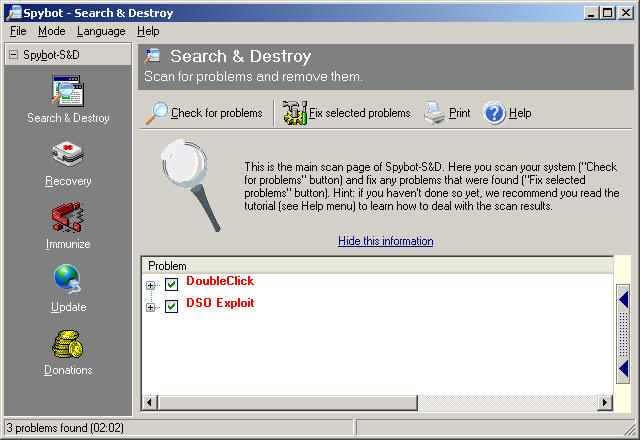Click the horizontal scrollbar right arrow
640x440 pixels.
(604, 402)
